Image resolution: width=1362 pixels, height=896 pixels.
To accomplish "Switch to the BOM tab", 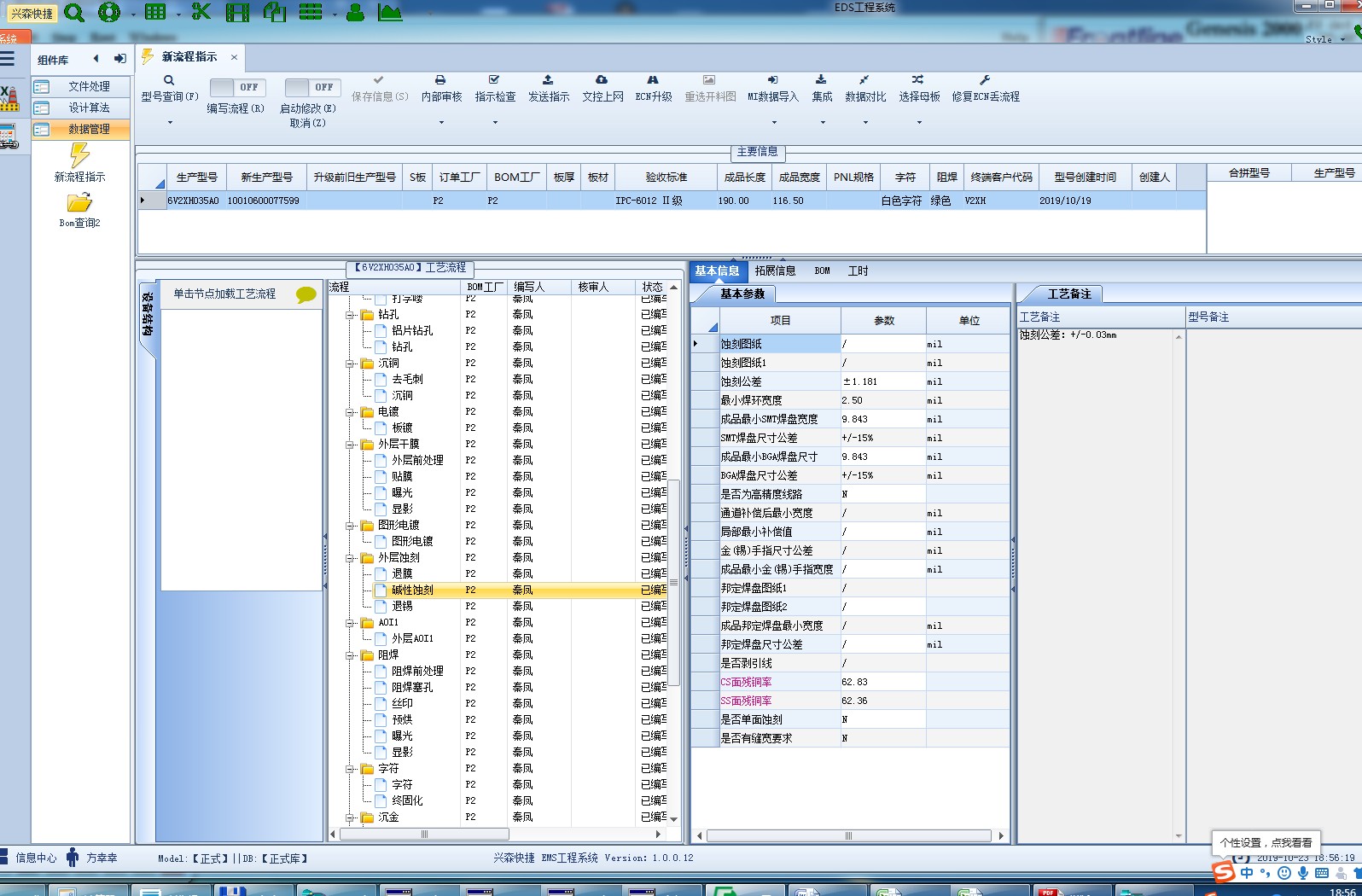I will [822, 271].
